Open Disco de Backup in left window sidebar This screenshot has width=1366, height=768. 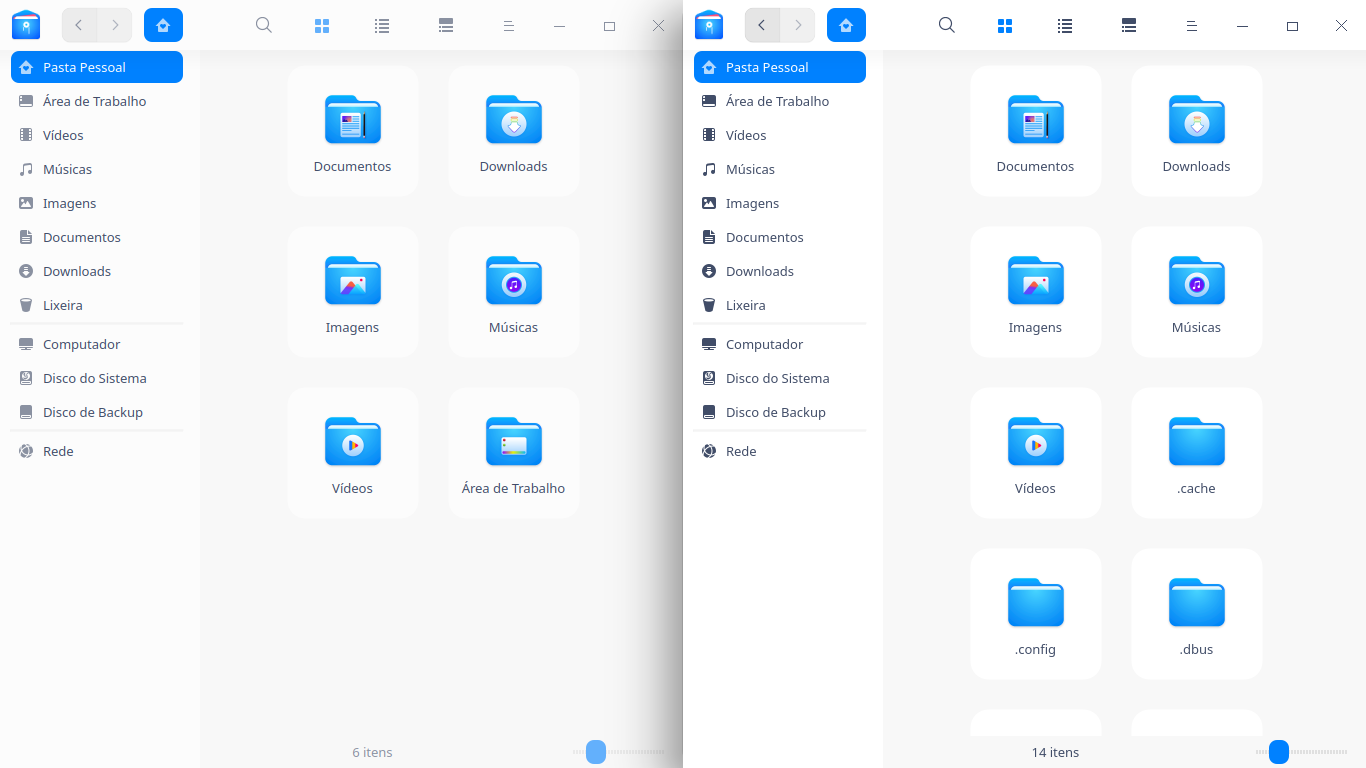(97, 412)
